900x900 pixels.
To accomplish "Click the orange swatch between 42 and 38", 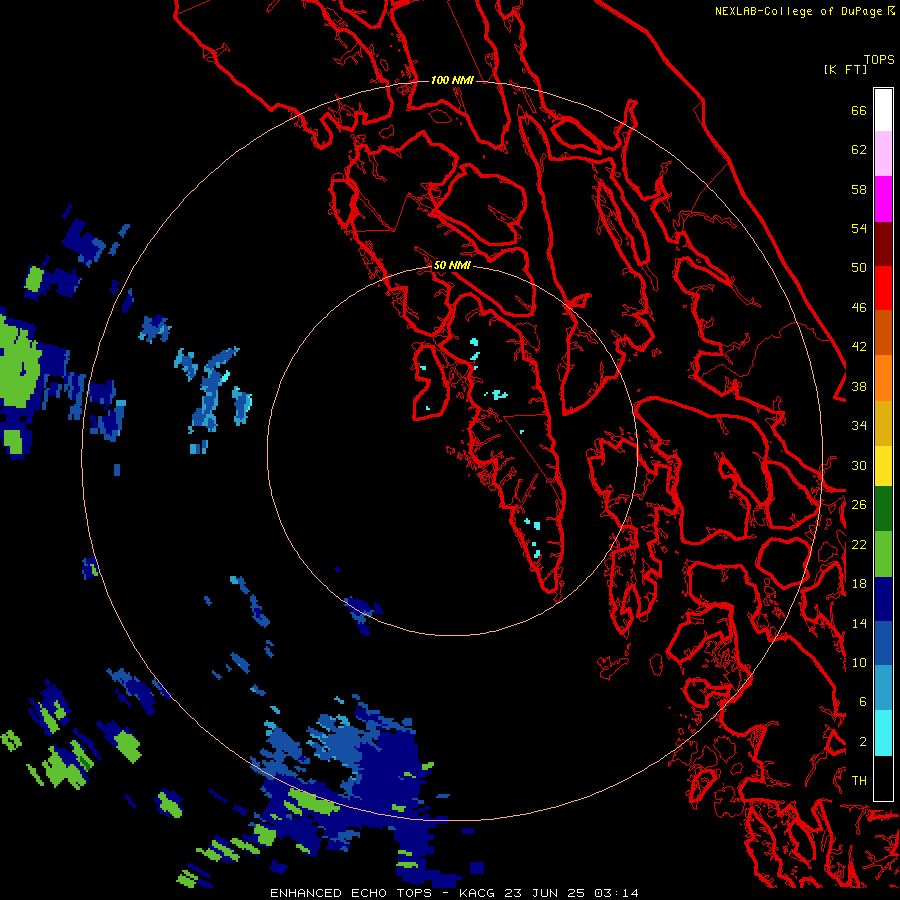I will pyautogui.click(x=883, y=377).
